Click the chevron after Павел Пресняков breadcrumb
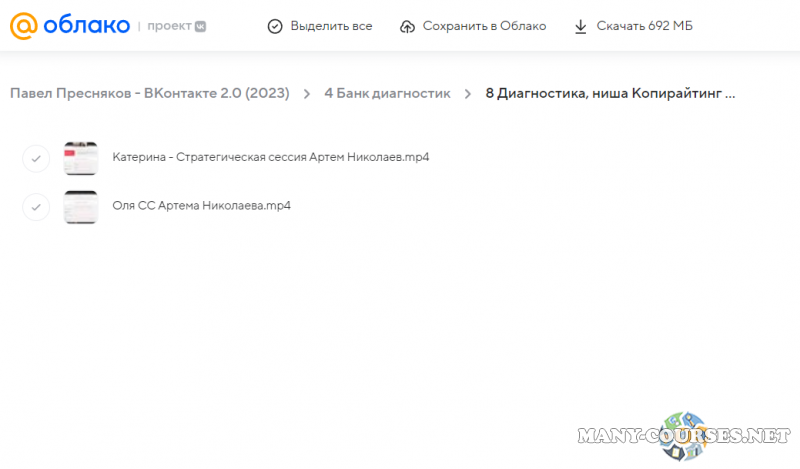The image size is (800, 469). (x=307, y=94)
